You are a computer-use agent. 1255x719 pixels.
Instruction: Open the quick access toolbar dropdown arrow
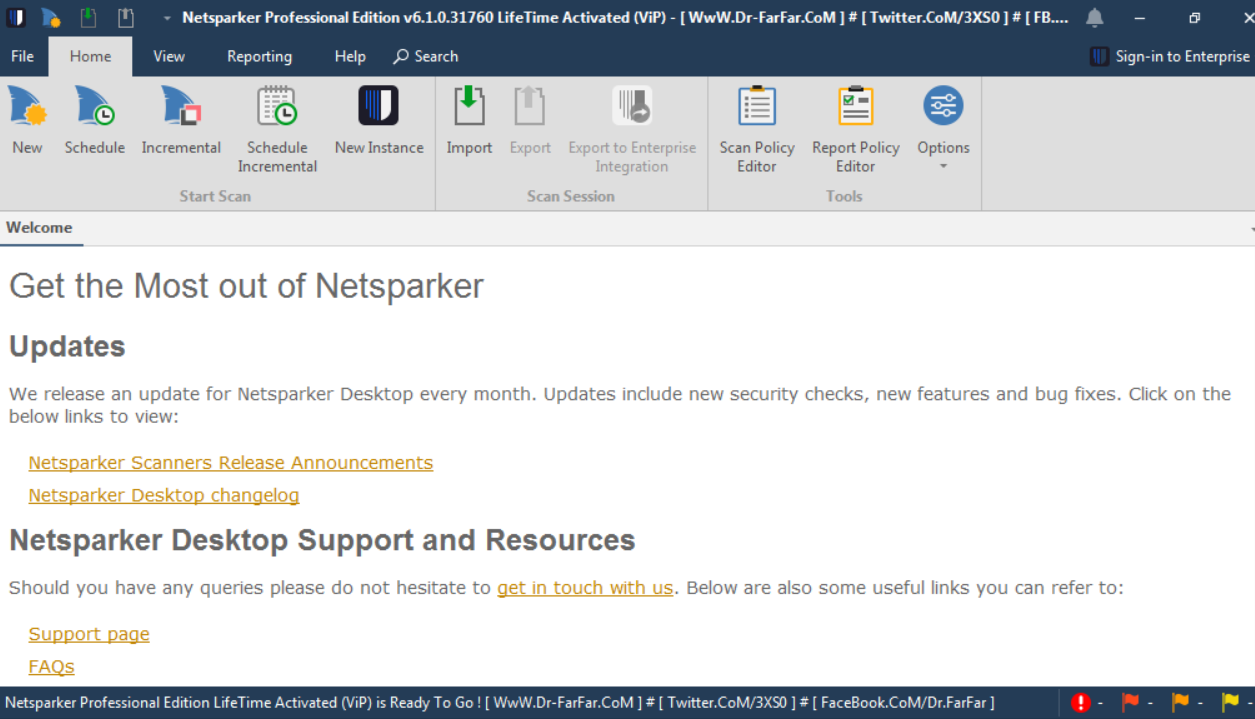[166, 18]
